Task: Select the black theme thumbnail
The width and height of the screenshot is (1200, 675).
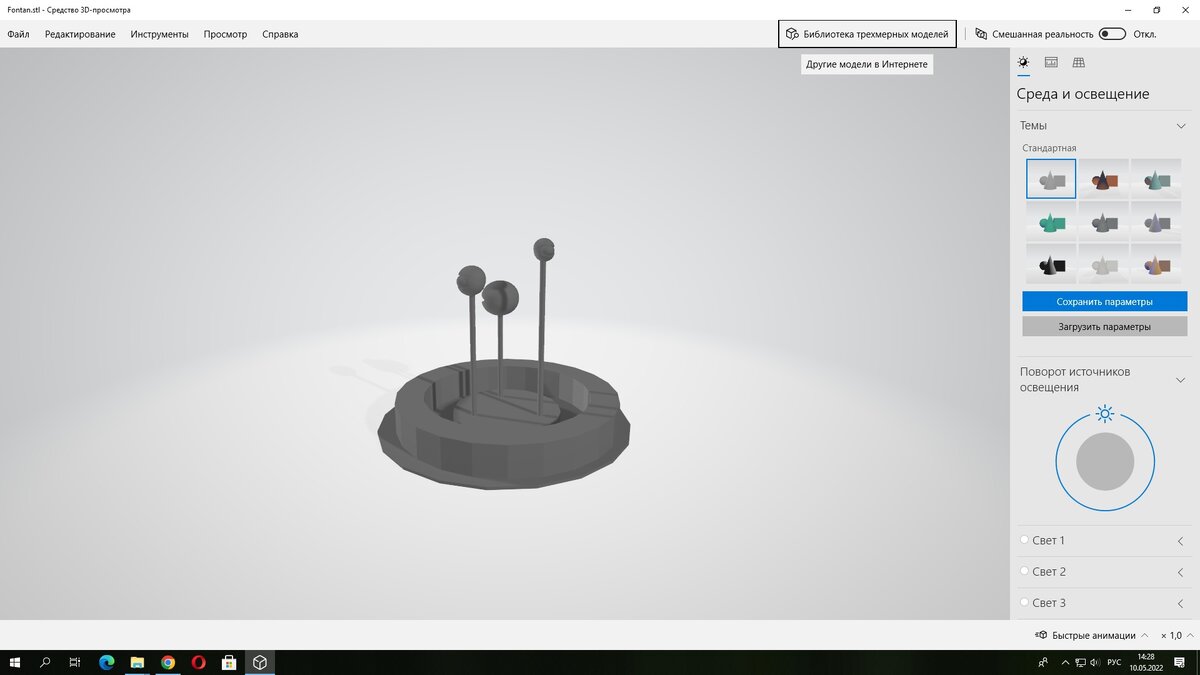Action: (1051, 263)
